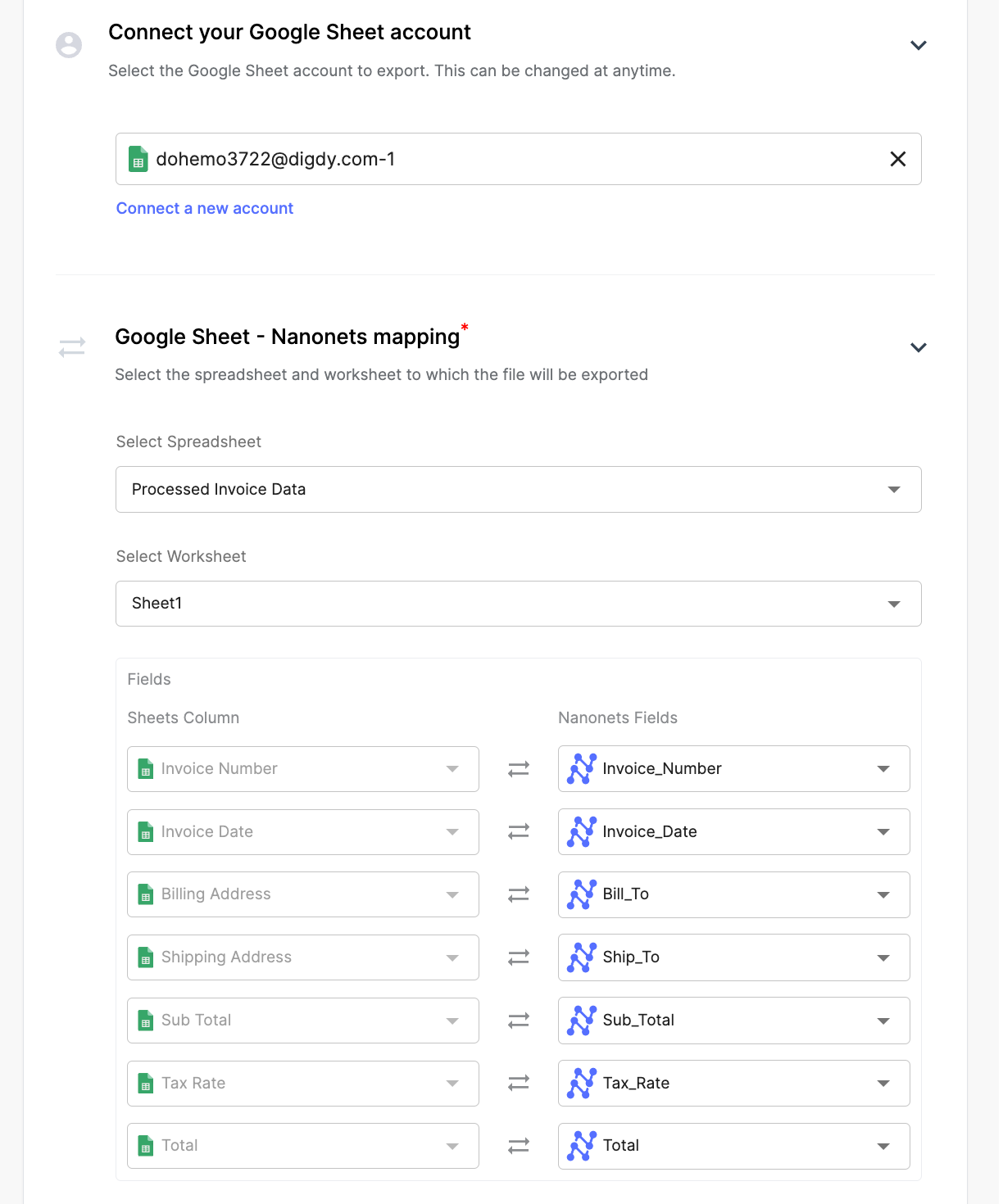Click the swap arrows on the Tax Rate mapping row
The width and height of the screenshot is (1003, 1204).
[518, 1083]
